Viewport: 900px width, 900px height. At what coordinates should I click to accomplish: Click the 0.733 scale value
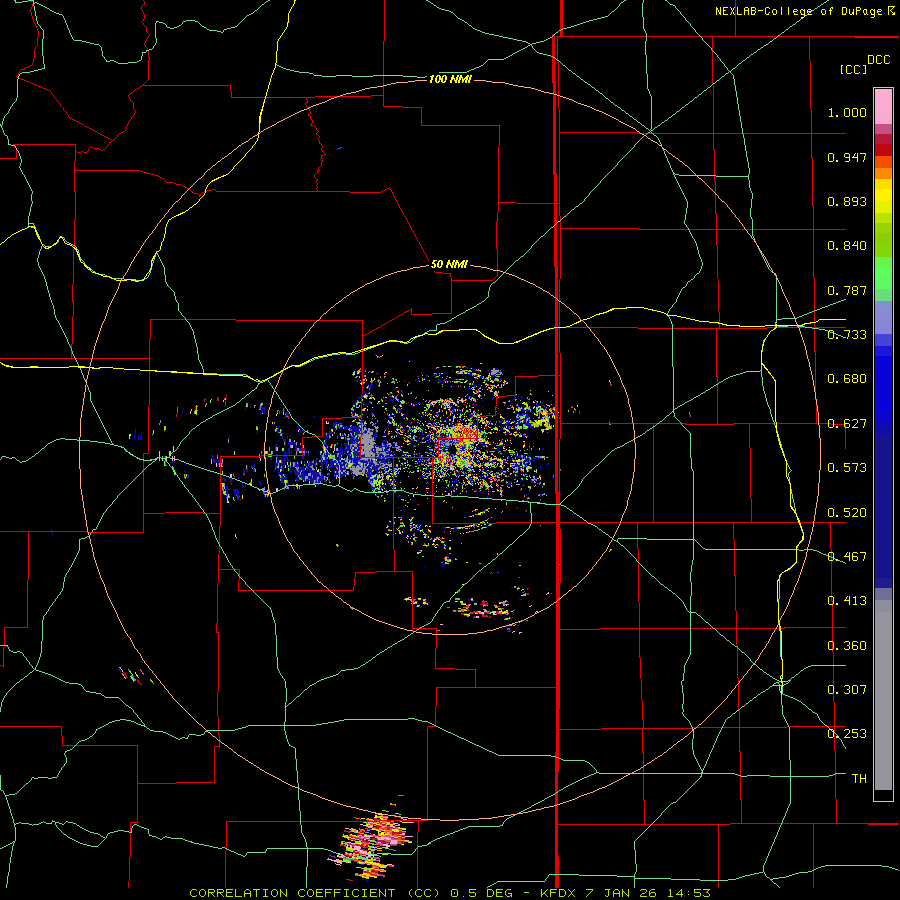[847, 335]
